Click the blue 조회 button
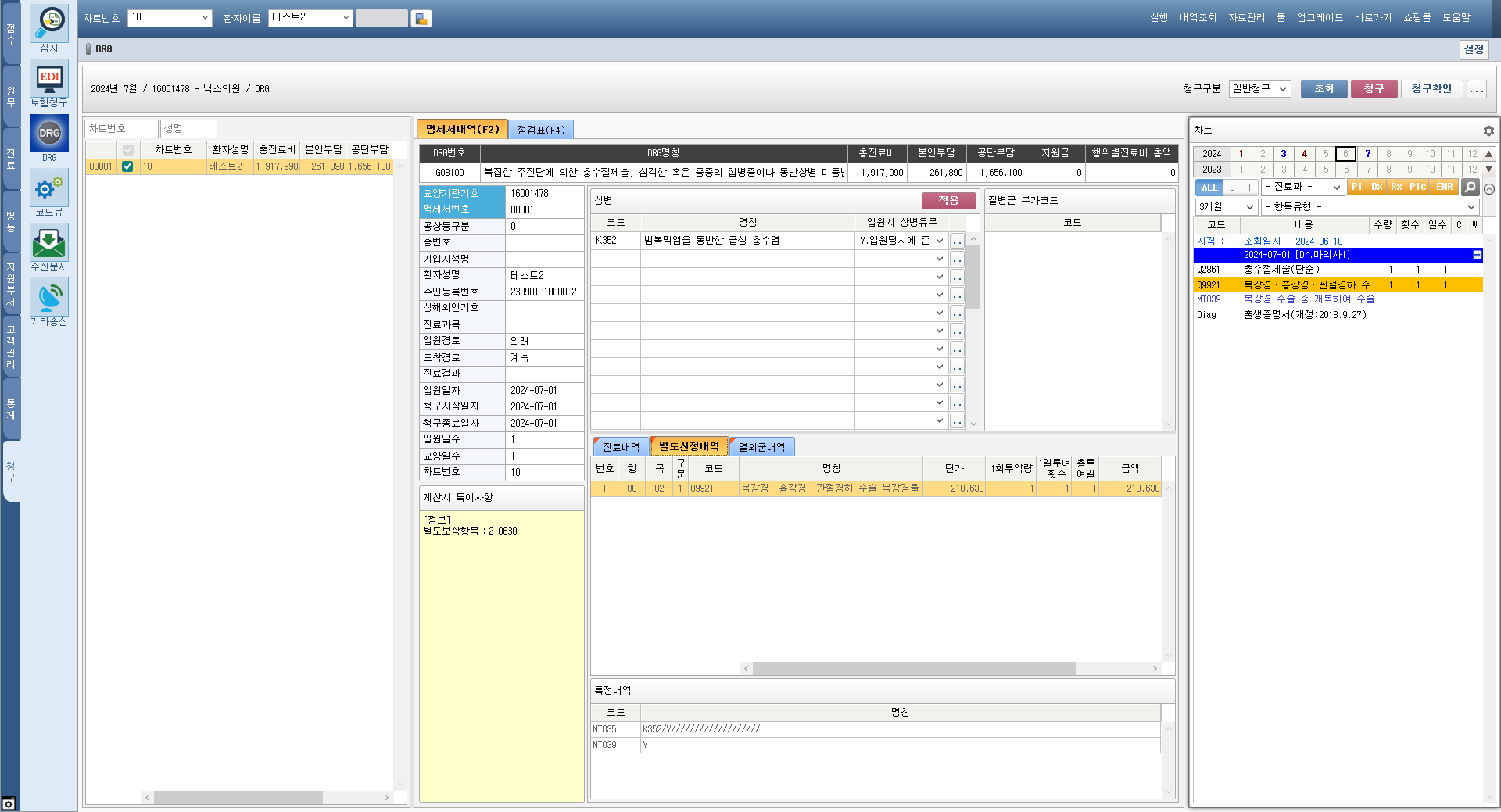1501x812 pixels. coord(1324,89)
